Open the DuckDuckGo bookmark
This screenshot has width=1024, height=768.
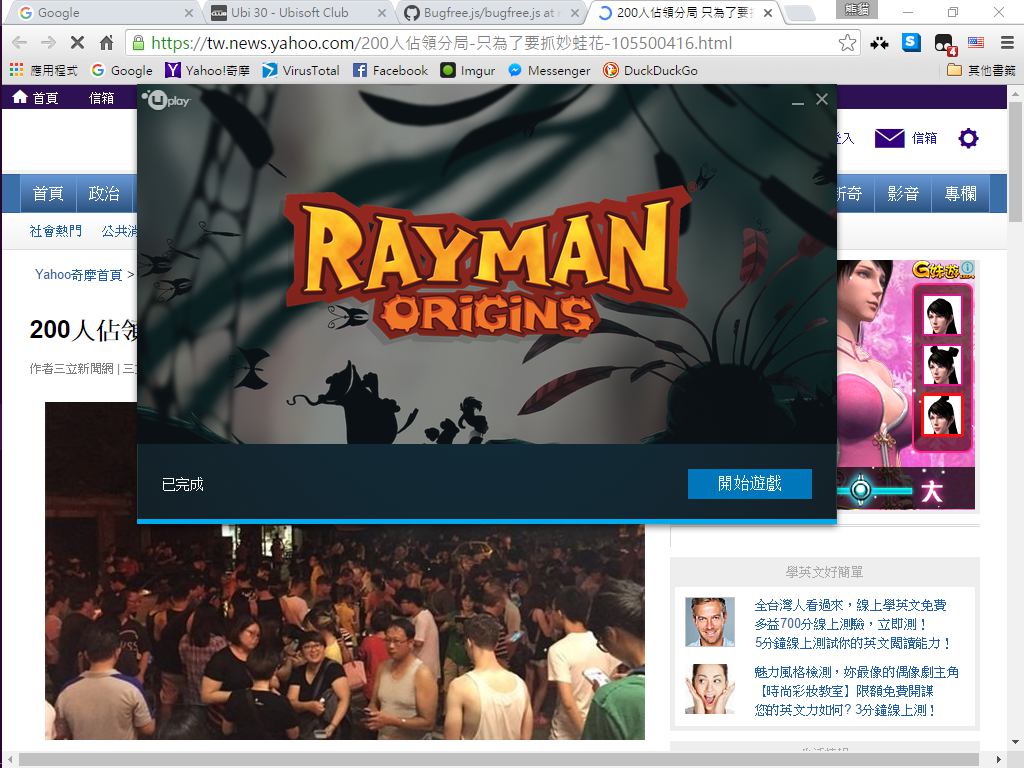tap(650, 70)
